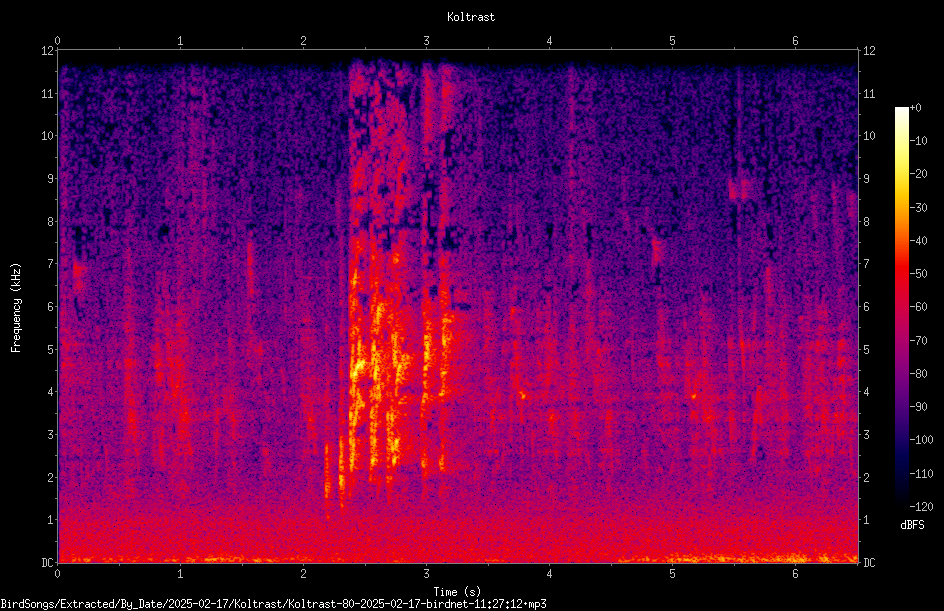The width and height of the screenshot is (944, 611).
Task: Click the 10 kHz label on the right axis
Action: (x=869, y=136)
